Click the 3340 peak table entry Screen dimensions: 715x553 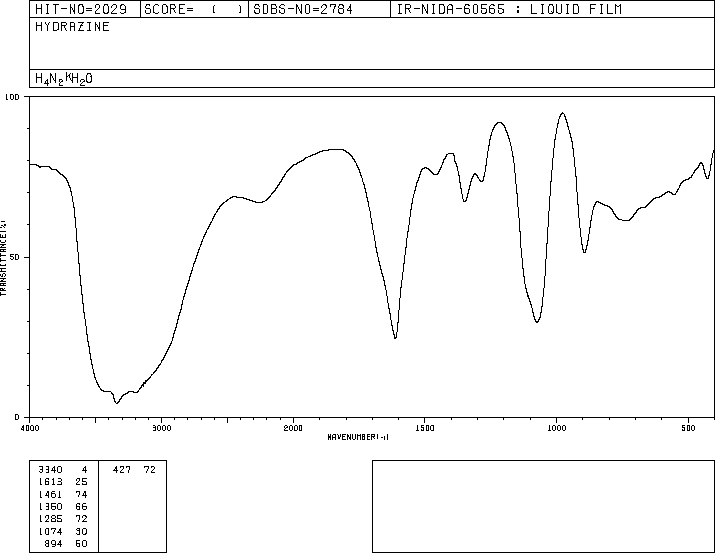point(63,470)
